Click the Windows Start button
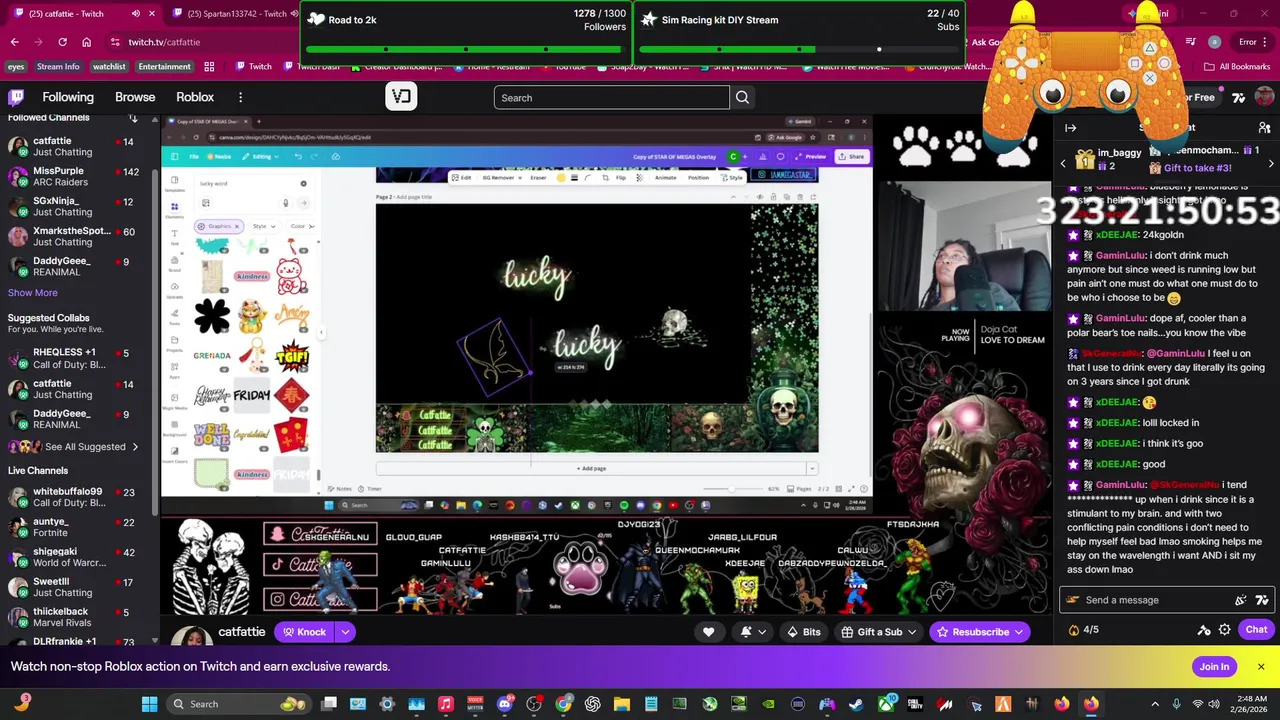 pyautogui.click(x=149, y=704)
